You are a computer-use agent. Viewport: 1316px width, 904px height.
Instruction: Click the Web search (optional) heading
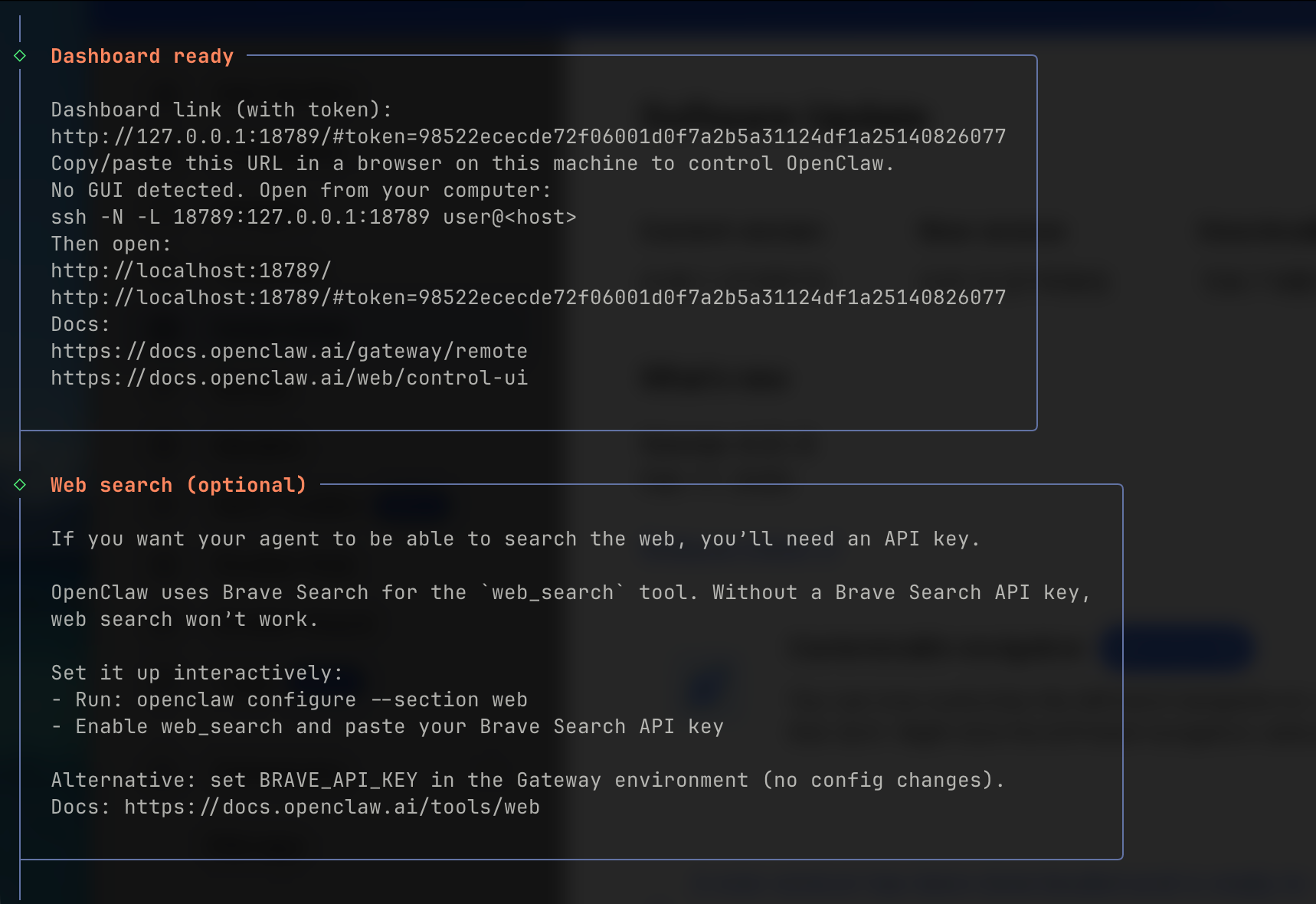click(178, 486)
